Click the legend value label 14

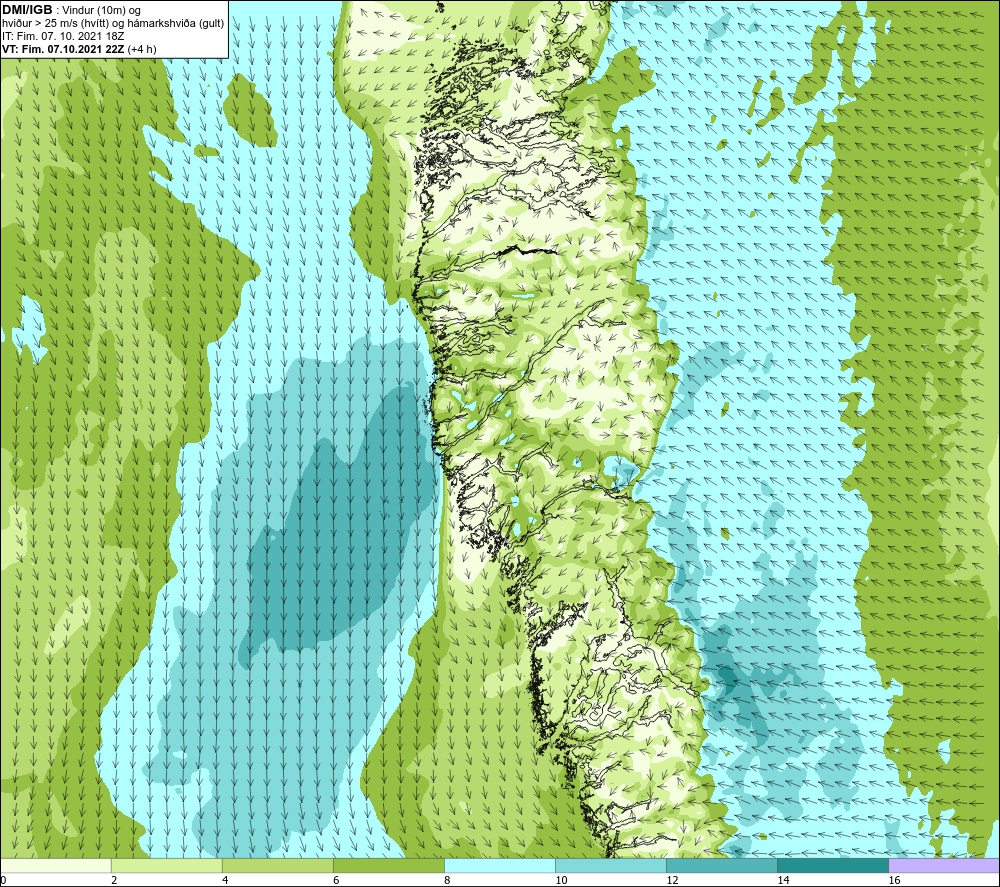783,881
